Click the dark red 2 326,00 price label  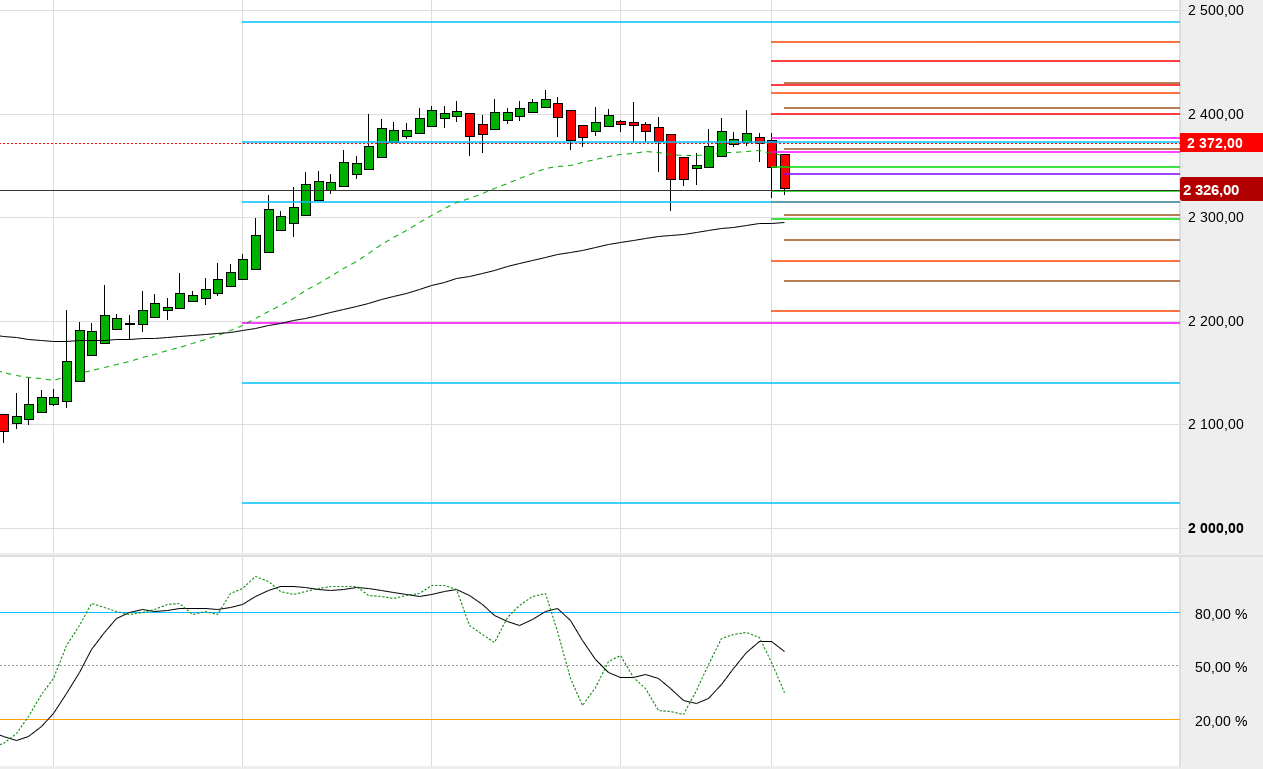click(x=1221, y=189)
